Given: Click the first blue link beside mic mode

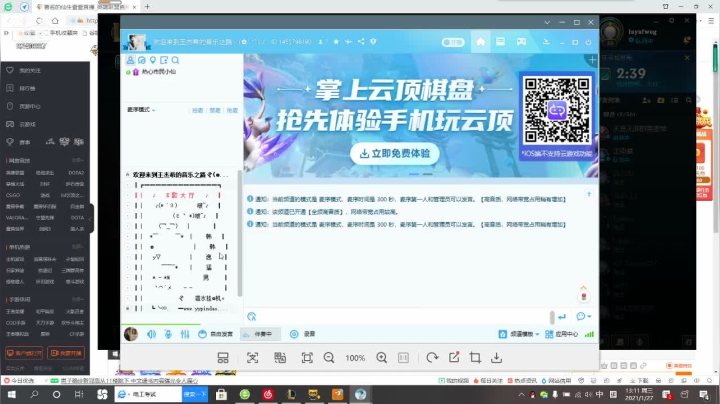Looking at the screenshot, I should coord(197,110).
